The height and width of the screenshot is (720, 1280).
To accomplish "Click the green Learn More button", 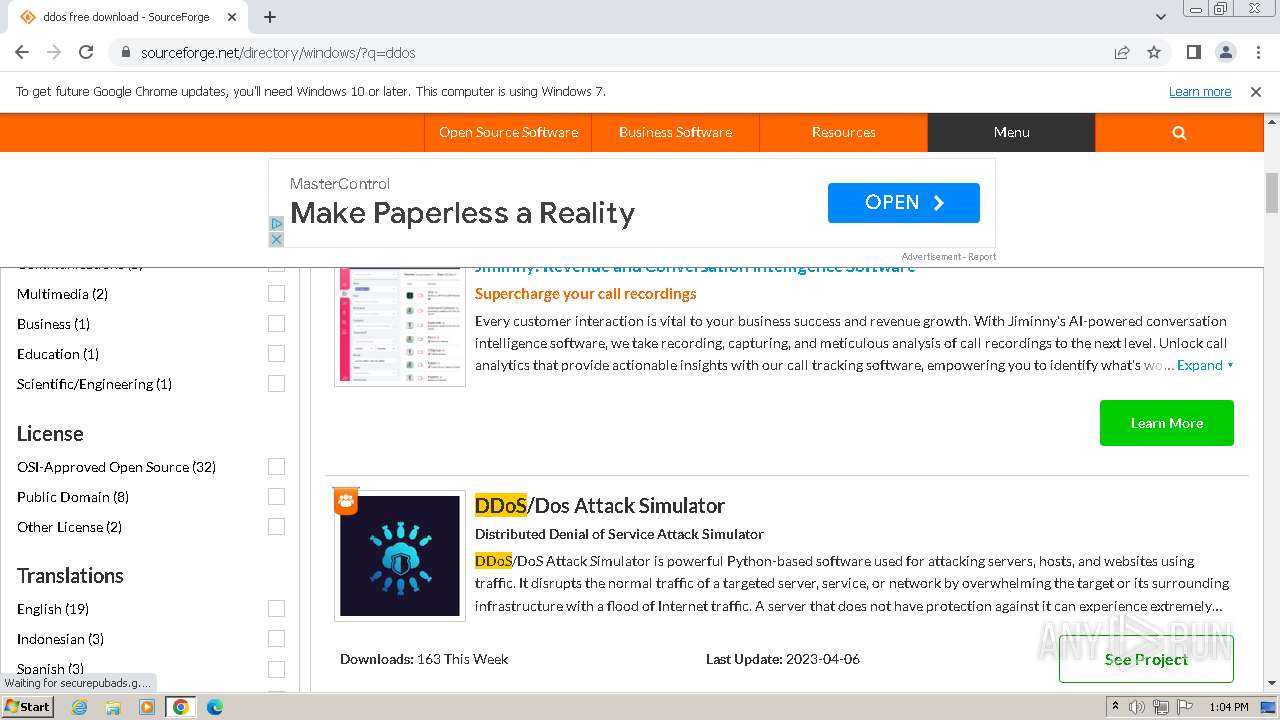I will (1166, 423).
